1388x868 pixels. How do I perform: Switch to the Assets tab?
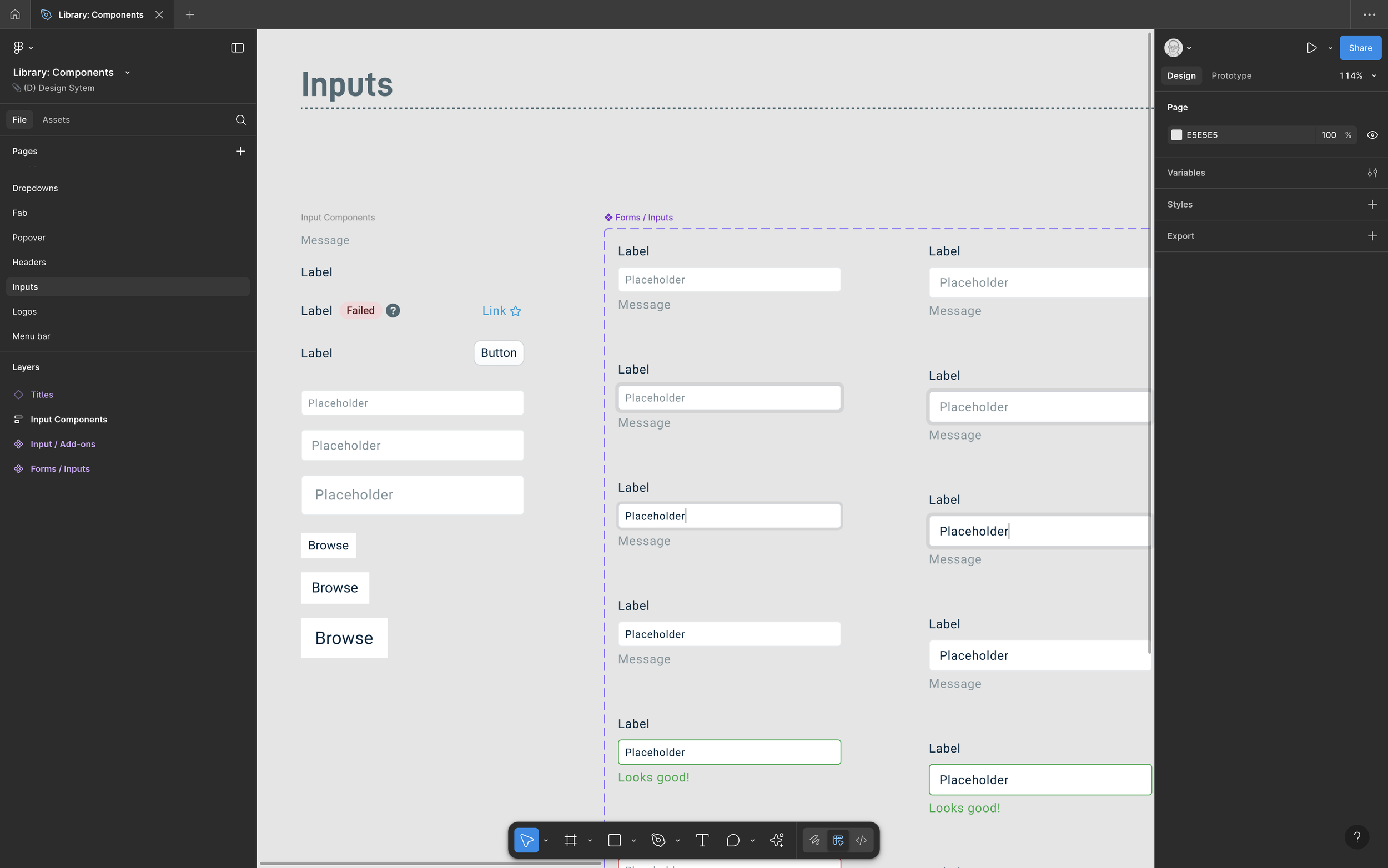[56, 119]
